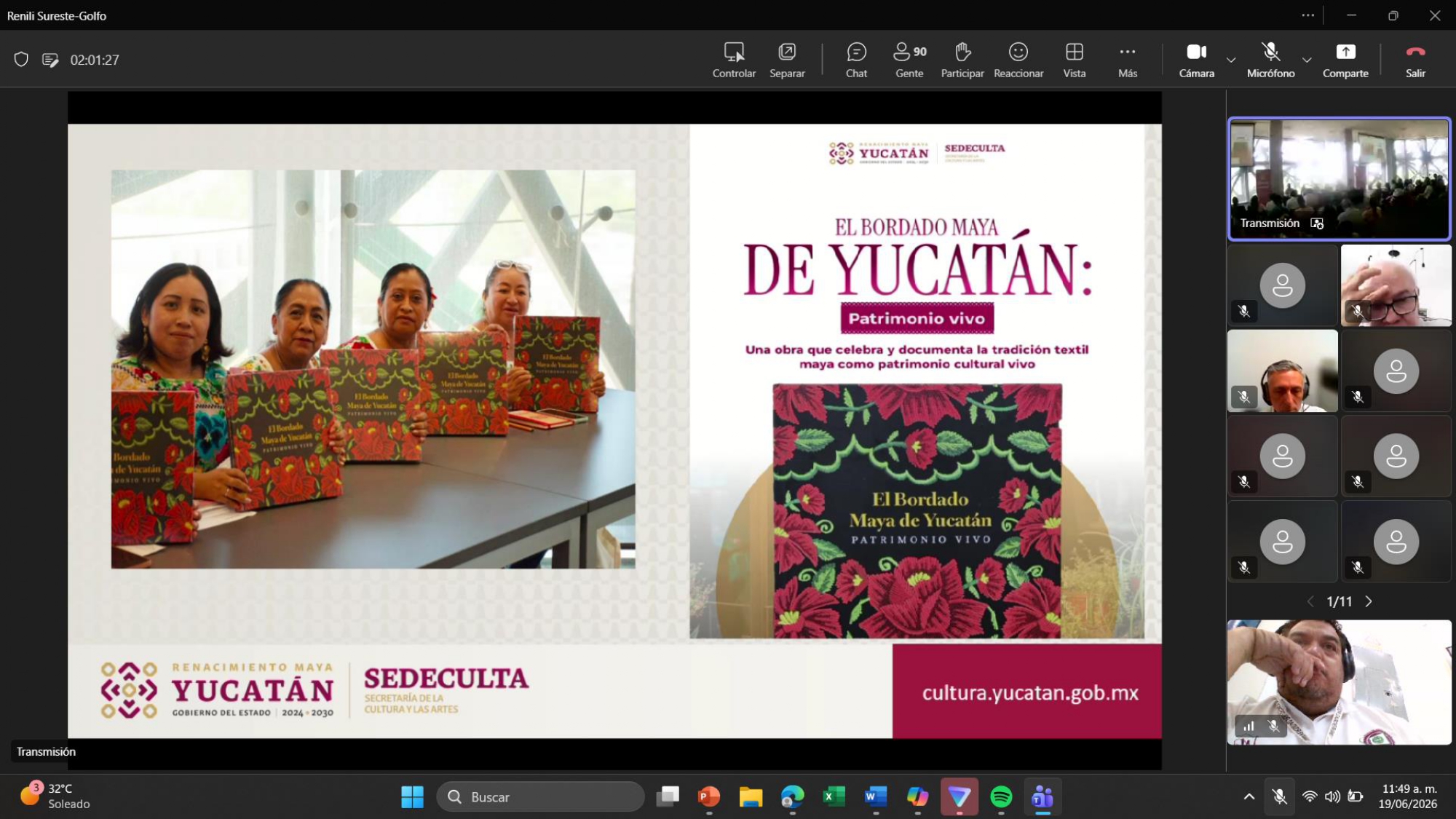Viewport: 1456px width, 819px height.
Task: Switch to Microsoft Teams taskbar icon
Action: 1042,797
